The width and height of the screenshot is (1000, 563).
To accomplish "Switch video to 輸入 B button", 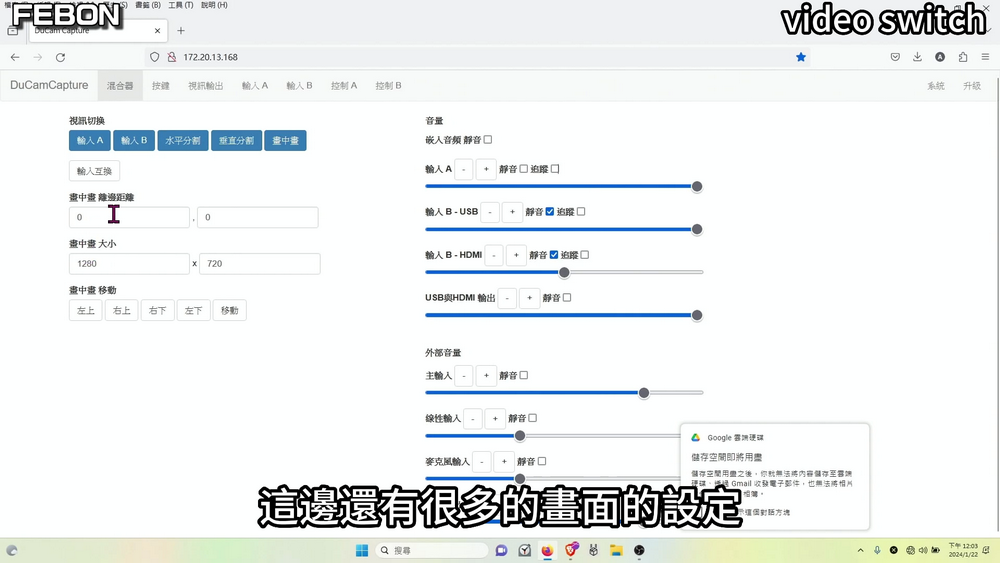I will [134, 140].
